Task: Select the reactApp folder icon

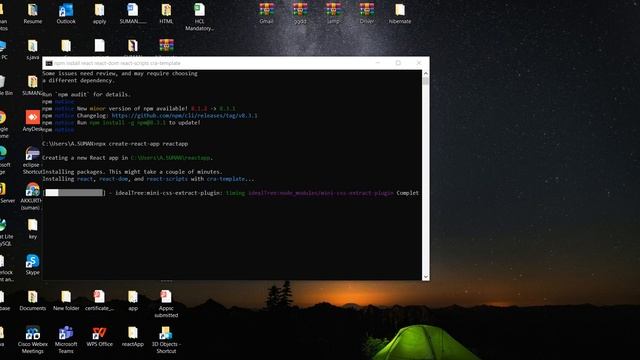Action: [133, 337]
